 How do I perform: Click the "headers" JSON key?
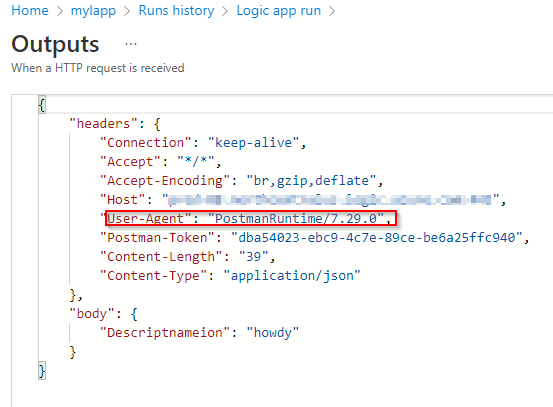pos(103,124)
